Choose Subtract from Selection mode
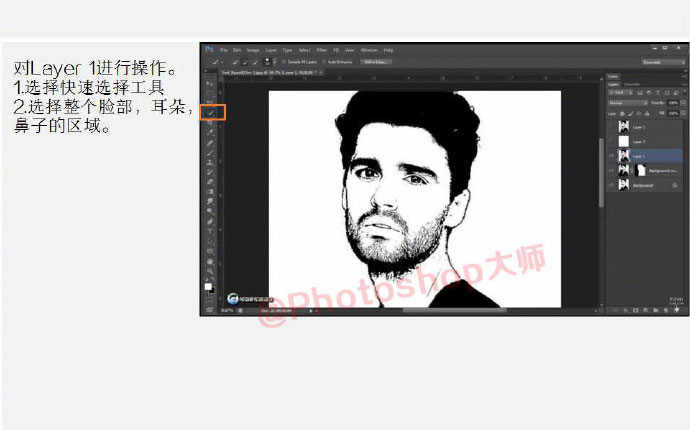 254,62
